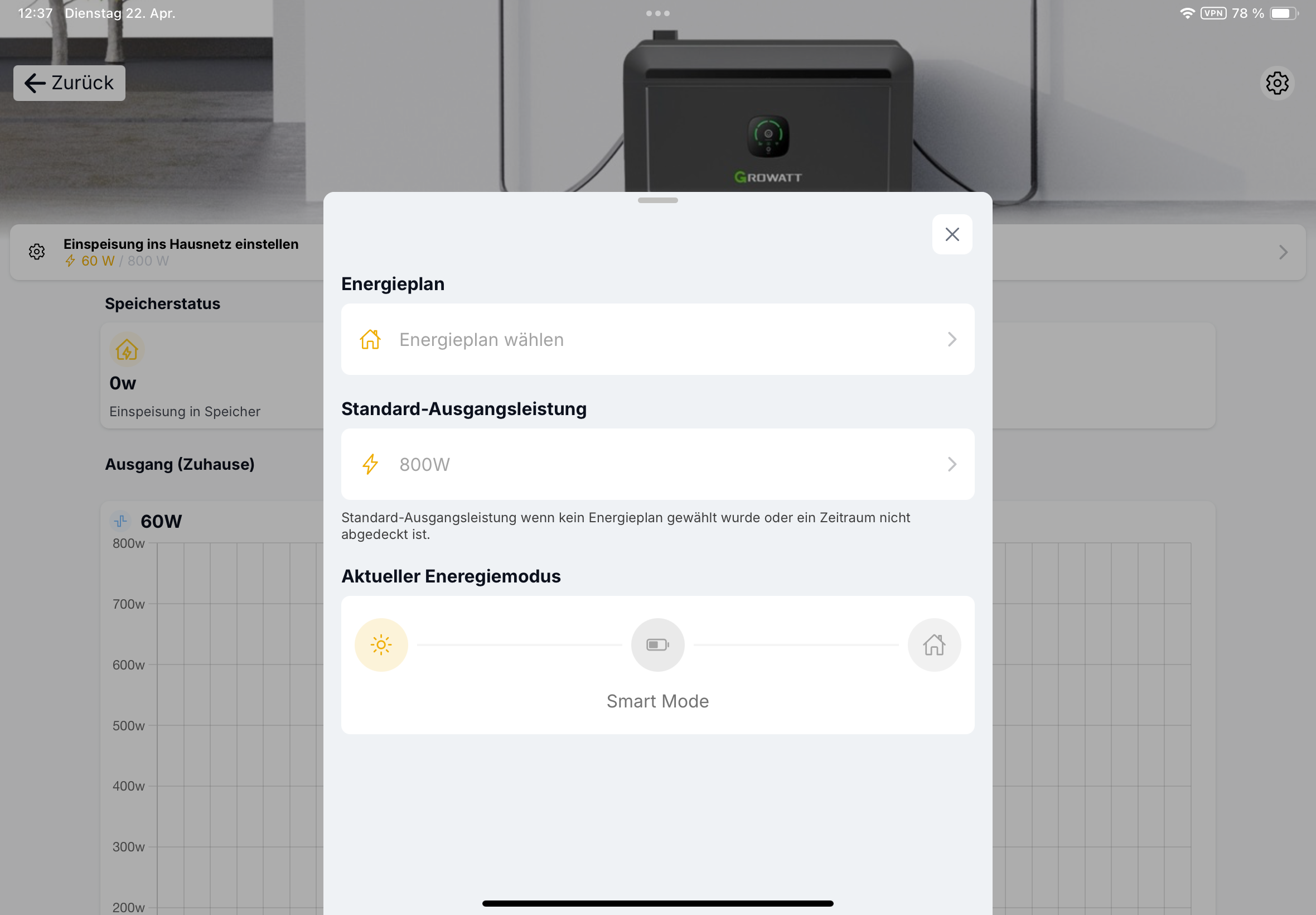Screen dimensions: 1316x915
Task: Click the 0w Einspeisung in Speicher value
Action: point(123,383)
